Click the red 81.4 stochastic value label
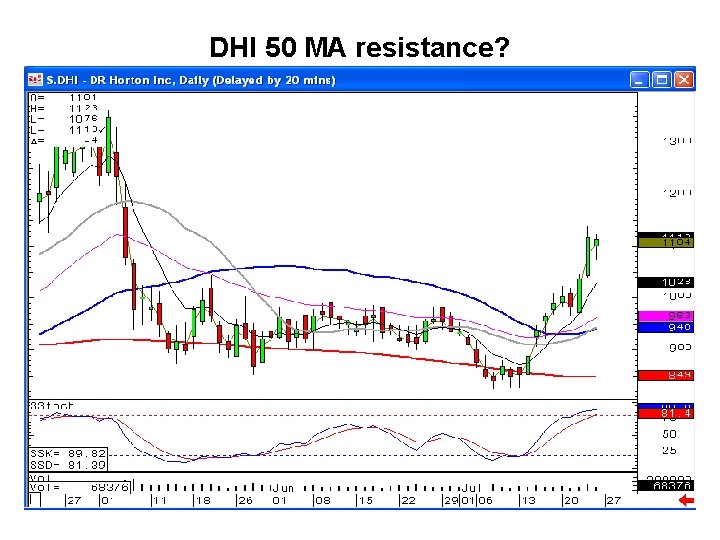The width and height of the screenshot is (720, 540). click(666, 414)
